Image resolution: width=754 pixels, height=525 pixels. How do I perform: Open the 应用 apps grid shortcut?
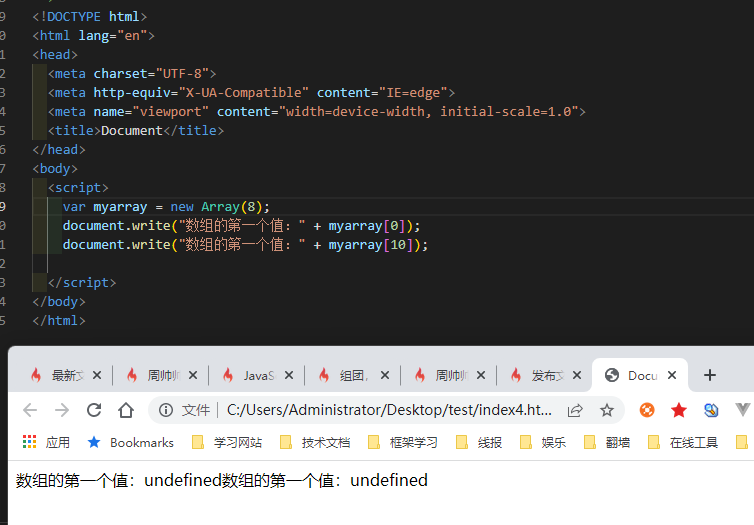[x=46, y=442]
